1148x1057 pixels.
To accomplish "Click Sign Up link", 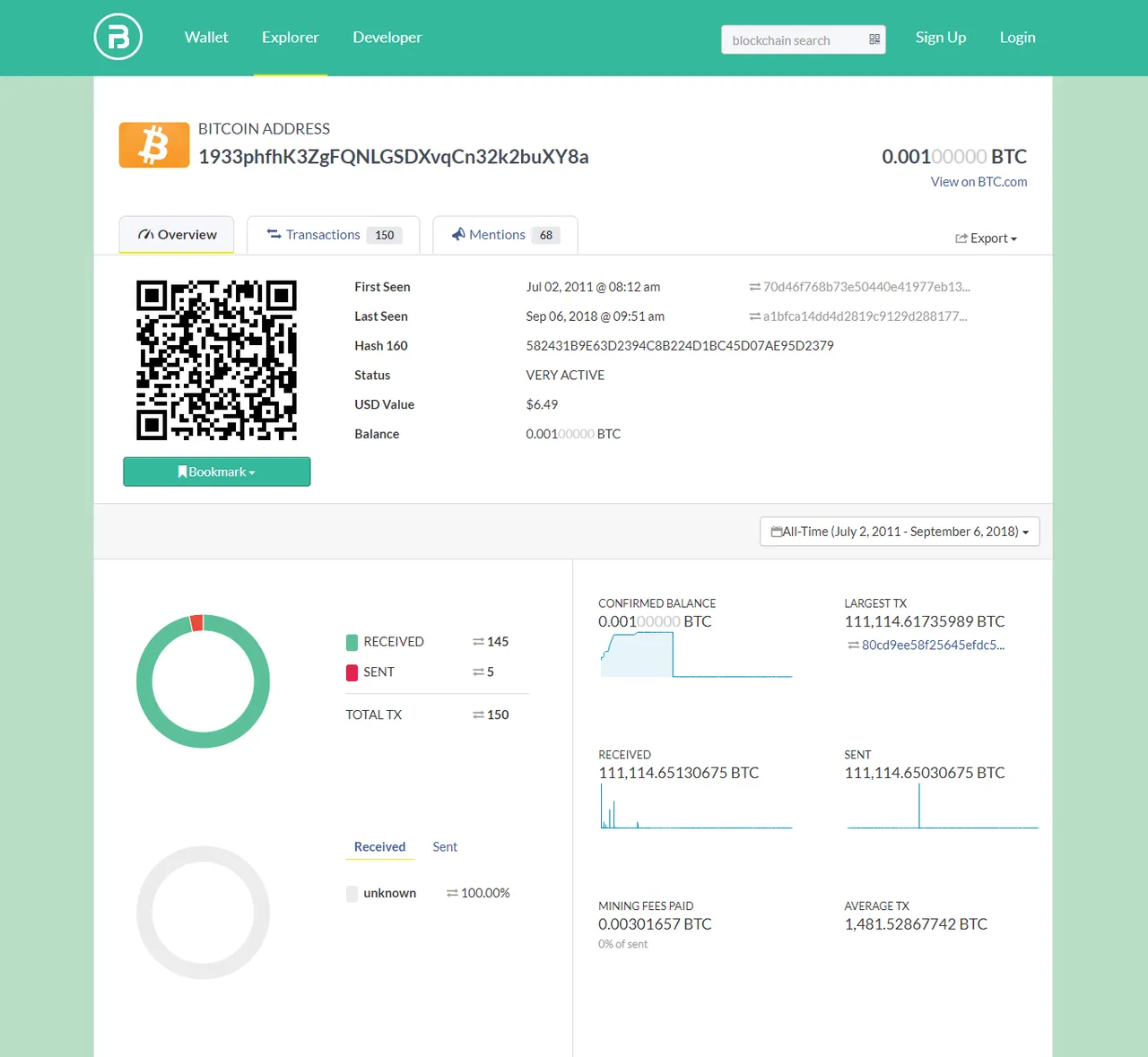I will [941, 38].
